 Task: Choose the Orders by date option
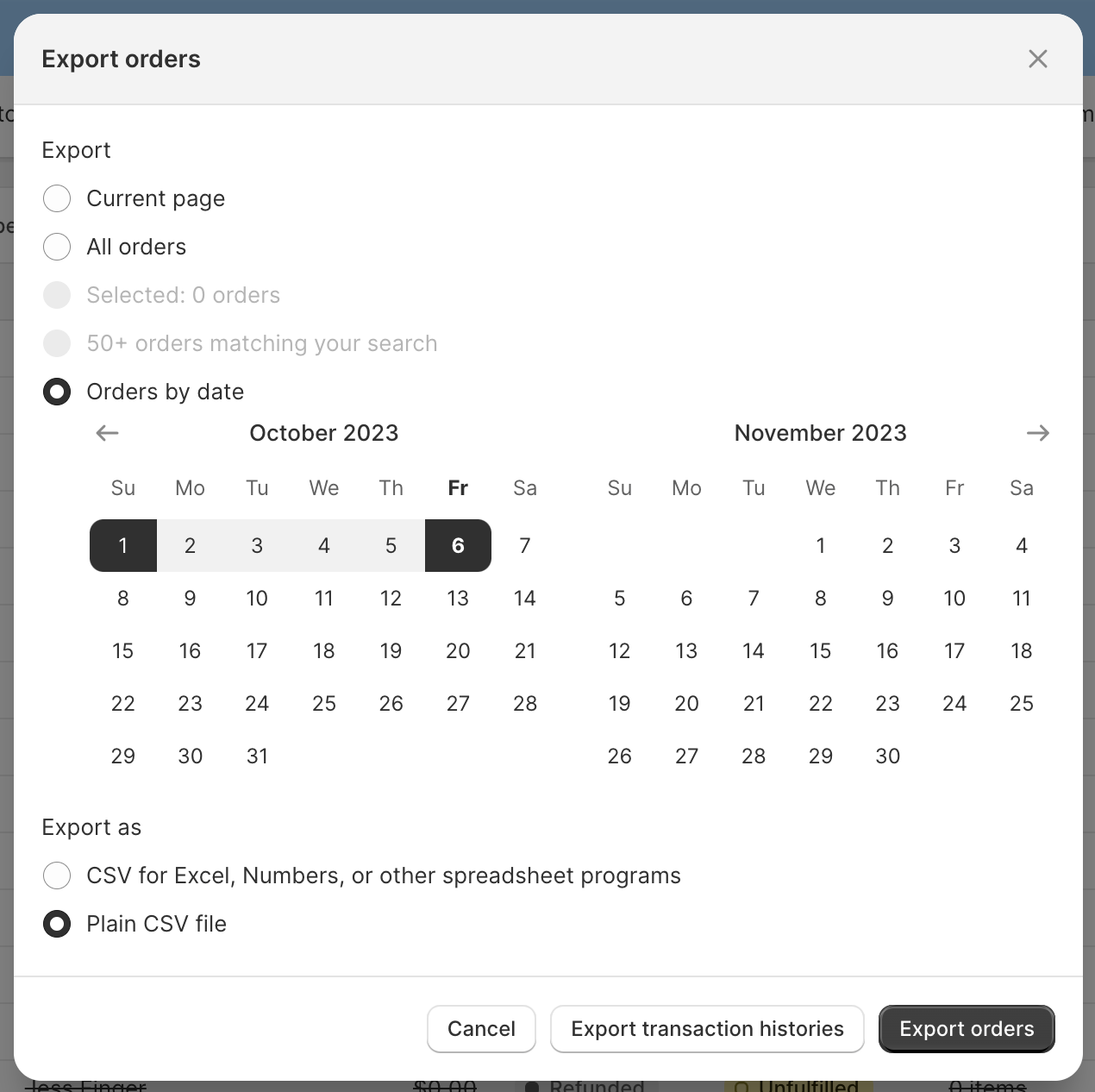[x=57, y=392]
